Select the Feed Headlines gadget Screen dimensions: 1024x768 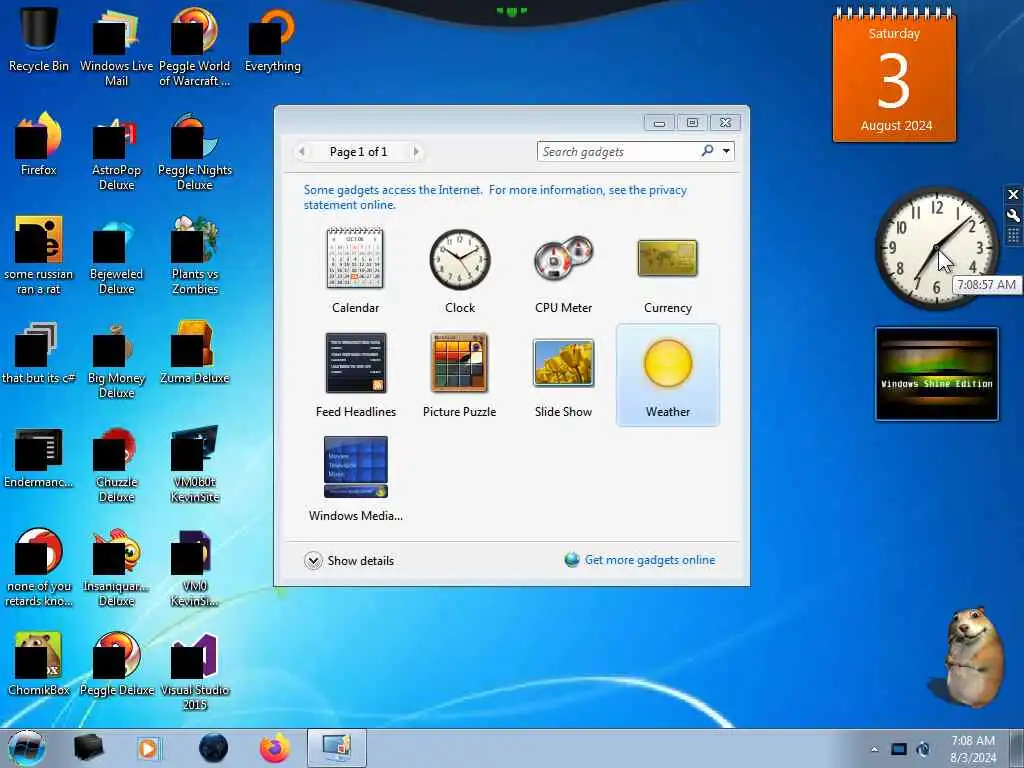pyautogui.click(x=355, y=375)
